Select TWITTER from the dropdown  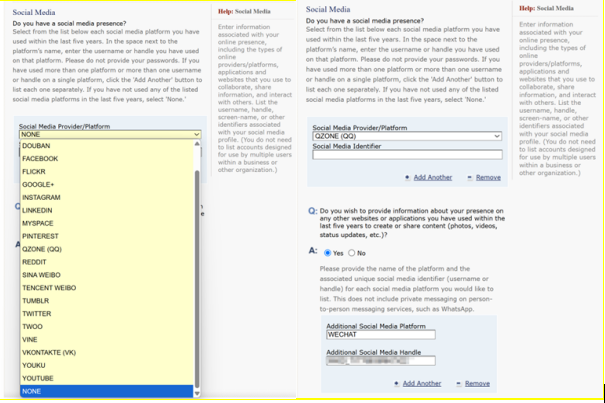[x=107, y=314]
